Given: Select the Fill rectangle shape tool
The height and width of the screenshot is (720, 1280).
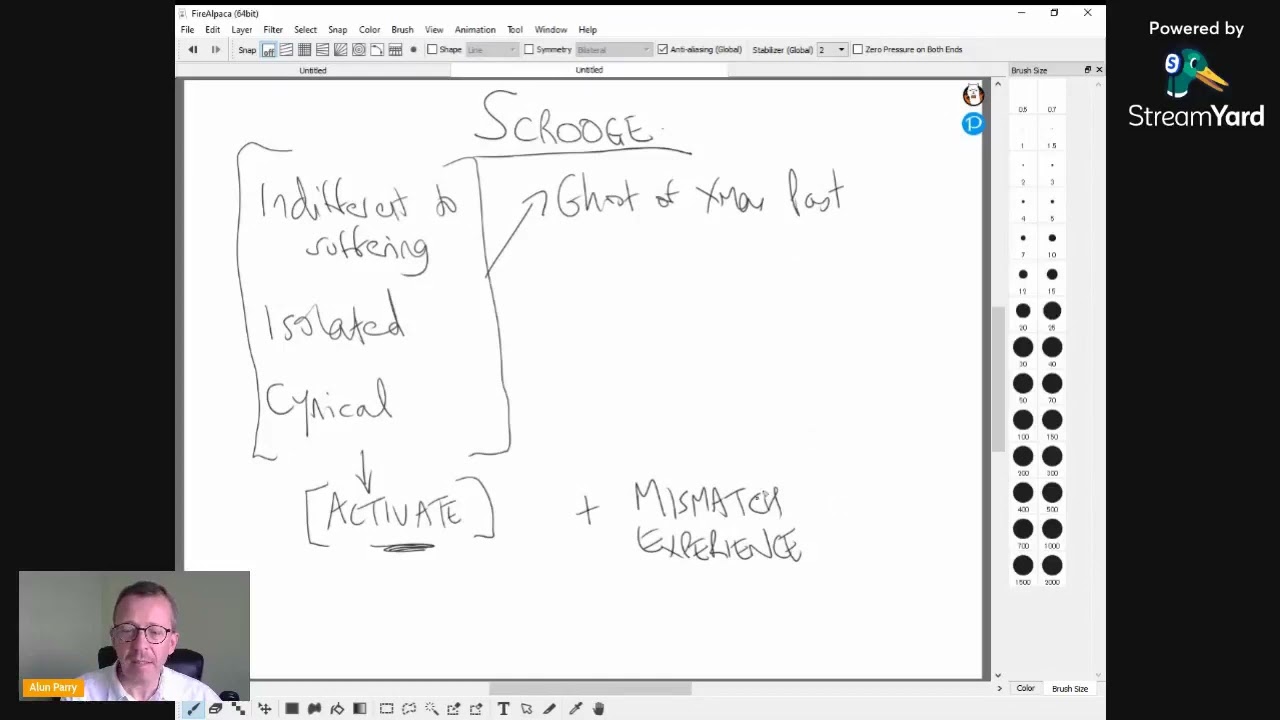Looking at the screenshot, I should tap(292, 708).
